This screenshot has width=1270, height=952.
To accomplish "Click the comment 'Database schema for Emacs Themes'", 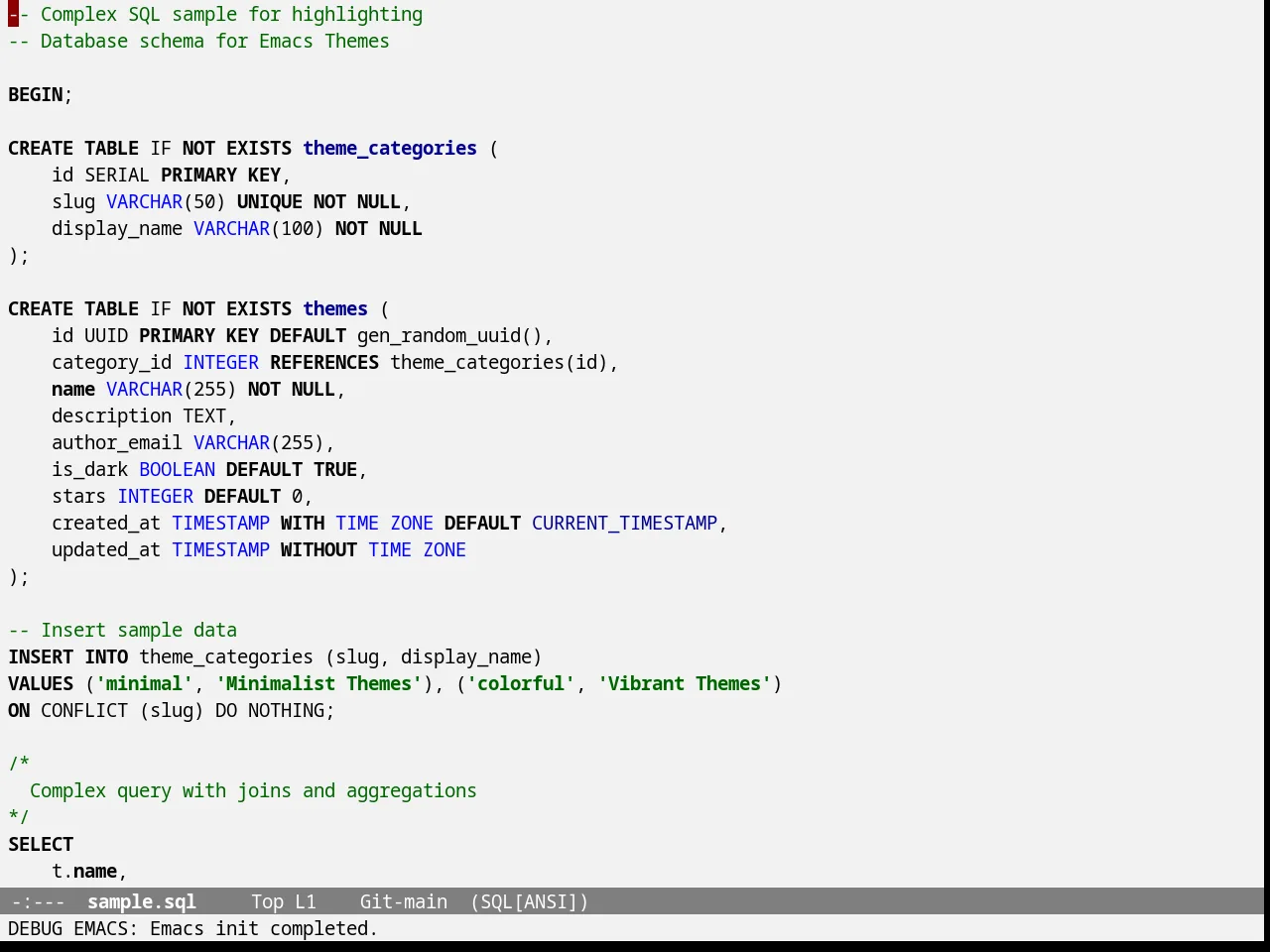I will point(214,41).
